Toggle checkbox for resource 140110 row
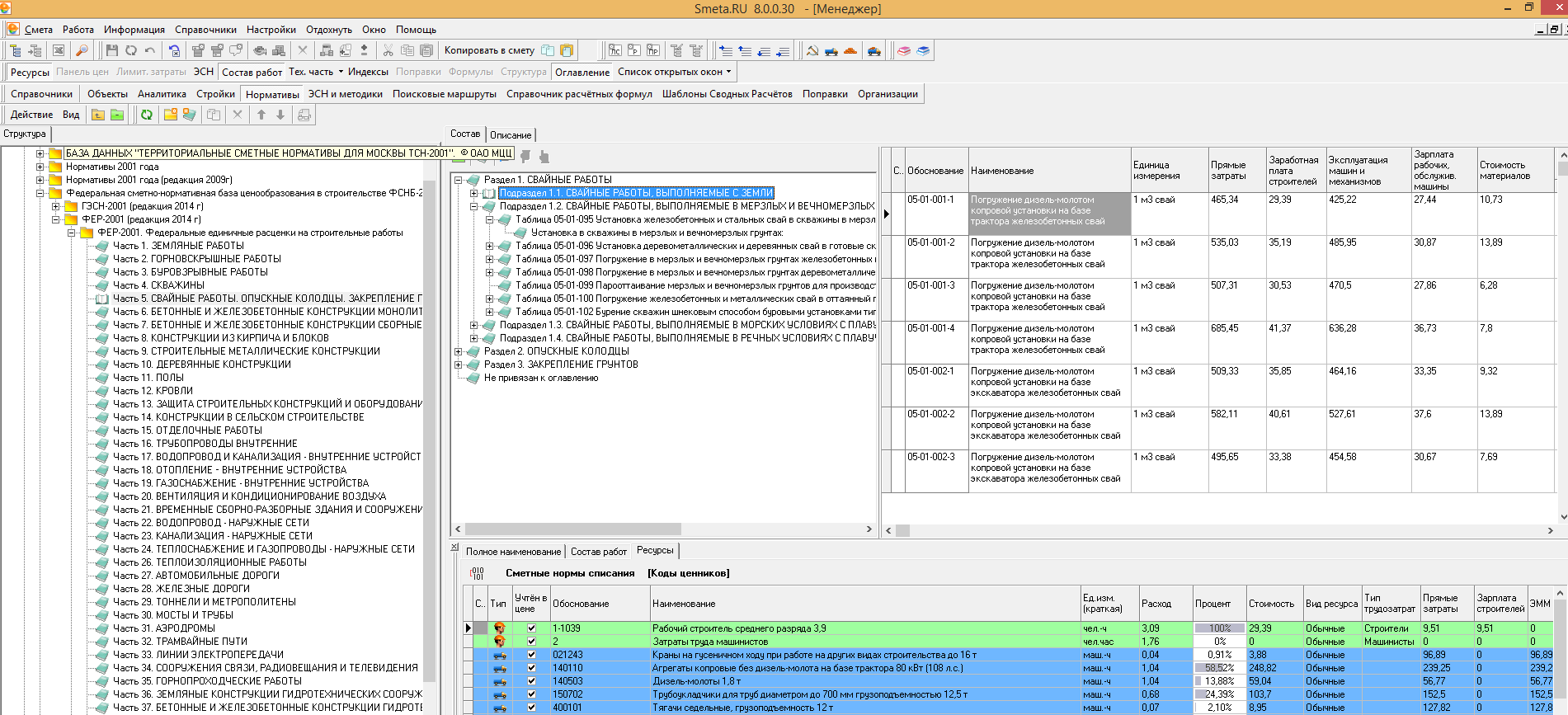The image size is (1568, 715). coord(531,668)
